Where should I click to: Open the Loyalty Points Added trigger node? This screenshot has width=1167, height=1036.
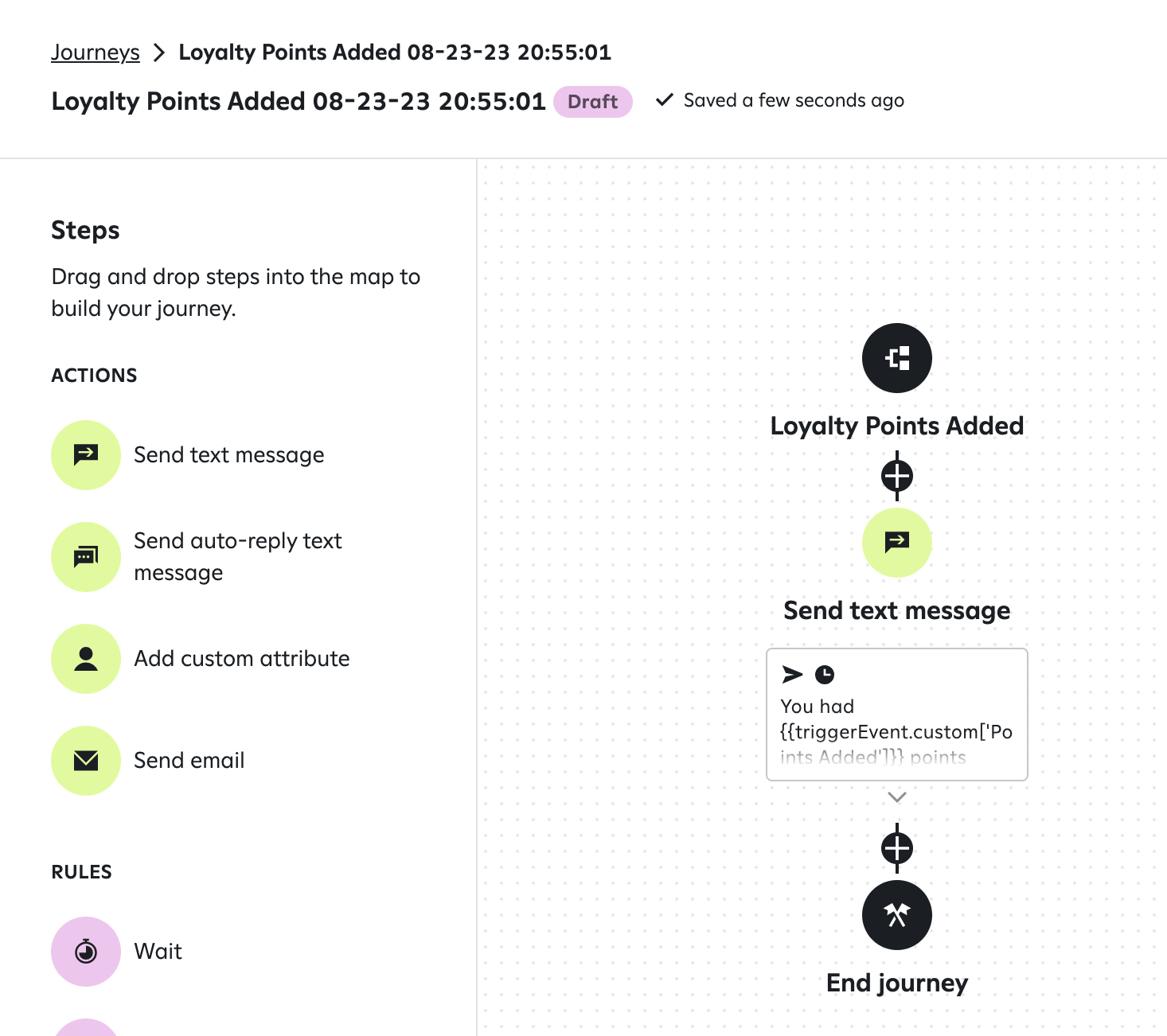[897, 358]
